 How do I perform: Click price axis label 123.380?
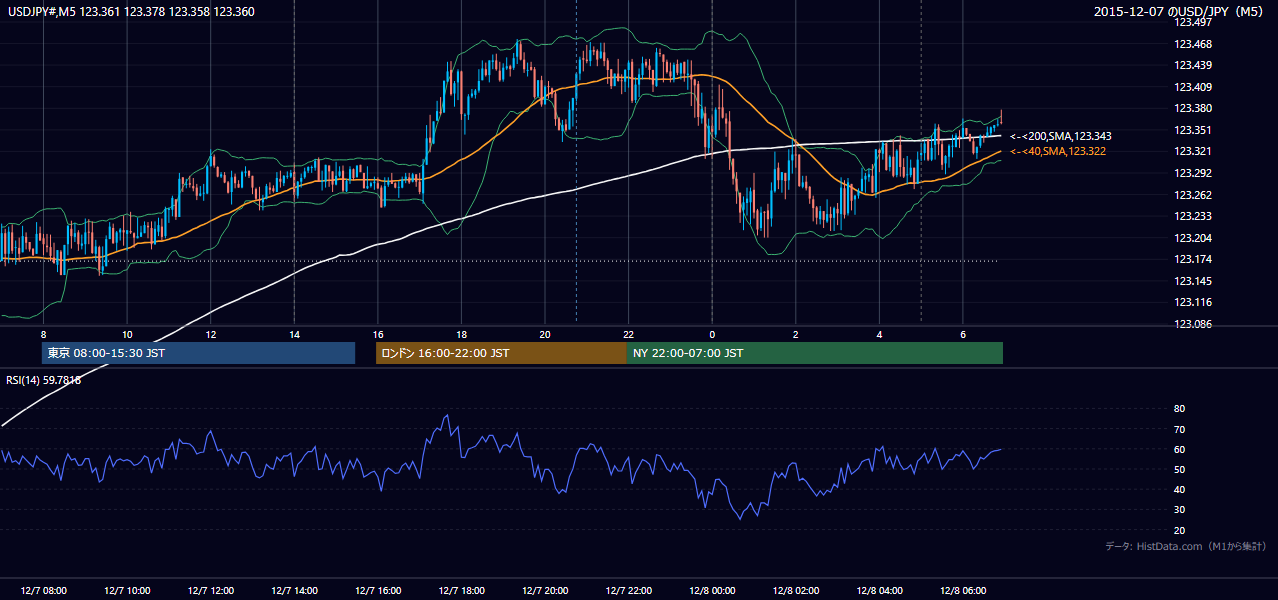tap(1192, 108)
